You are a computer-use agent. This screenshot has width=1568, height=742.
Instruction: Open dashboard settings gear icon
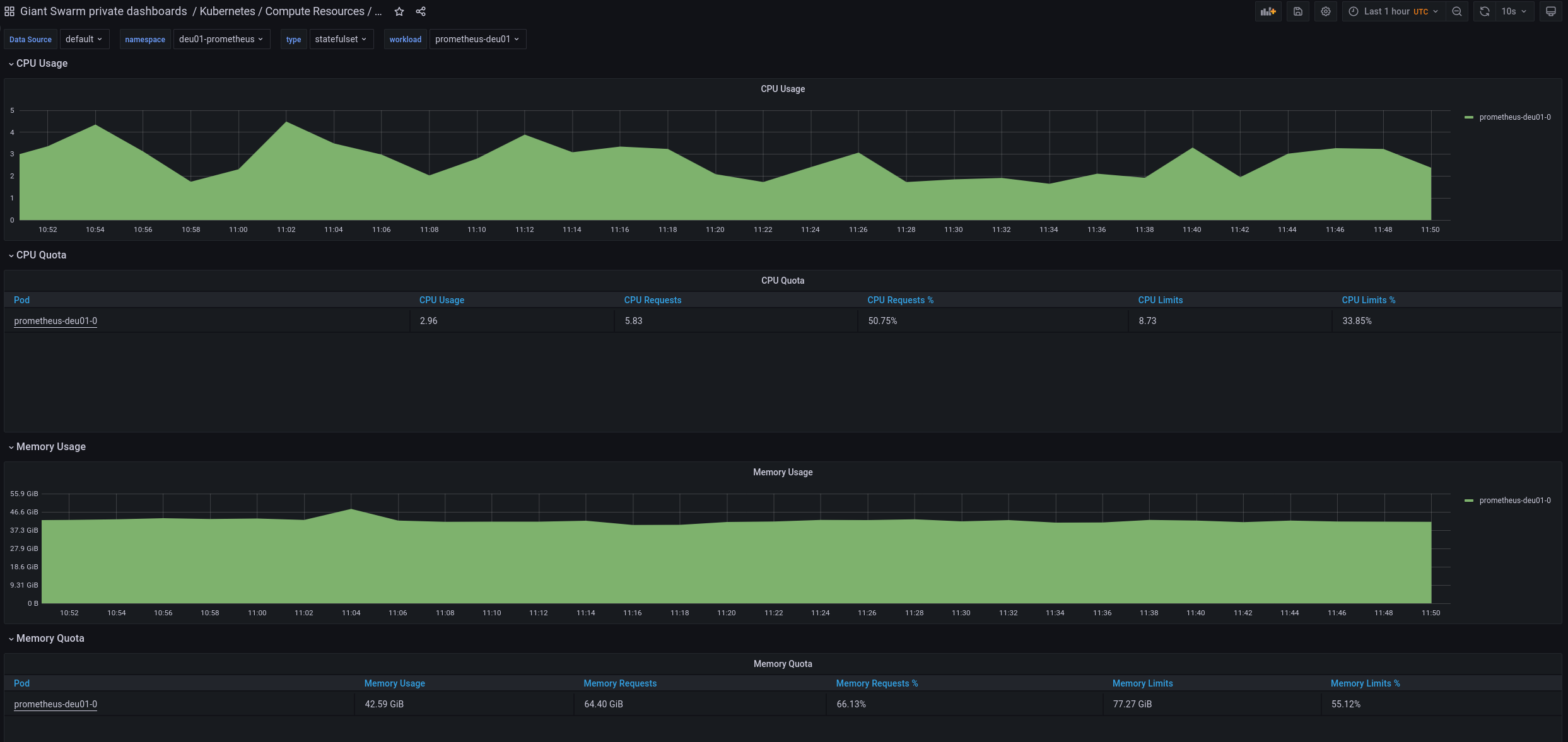click(x=1326, y=11)
